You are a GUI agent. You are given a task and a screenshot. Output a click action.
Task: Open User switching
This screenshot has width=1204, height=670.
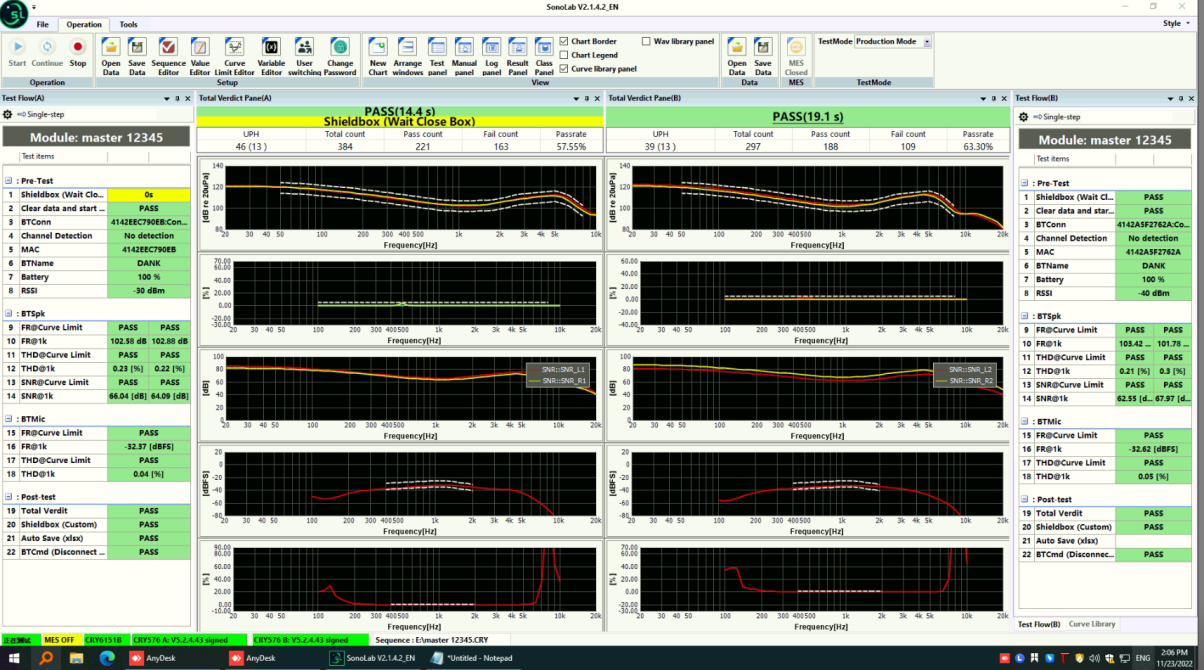click(x=304, y=52)
